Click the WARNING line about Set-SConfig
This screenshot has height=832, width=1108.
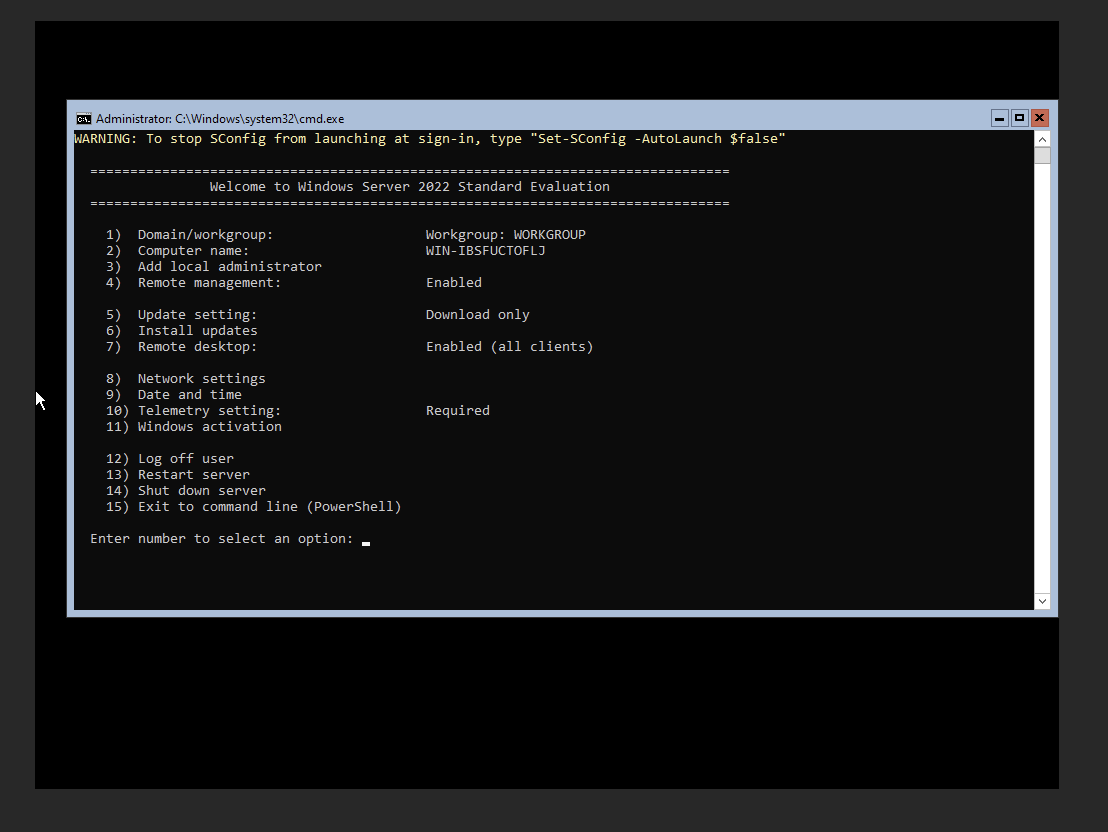click(x=430, y=139)
